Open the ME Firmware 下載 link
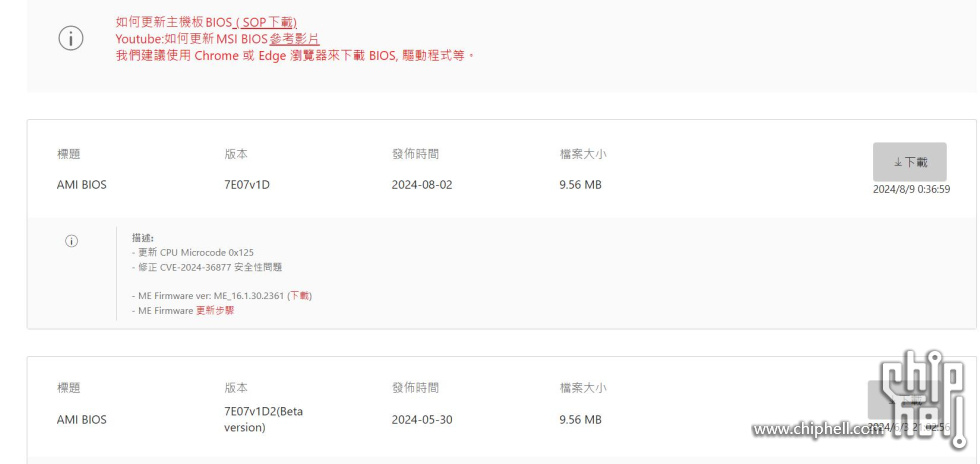The width and height of the screenshot is (980, 464). point(299,296)
